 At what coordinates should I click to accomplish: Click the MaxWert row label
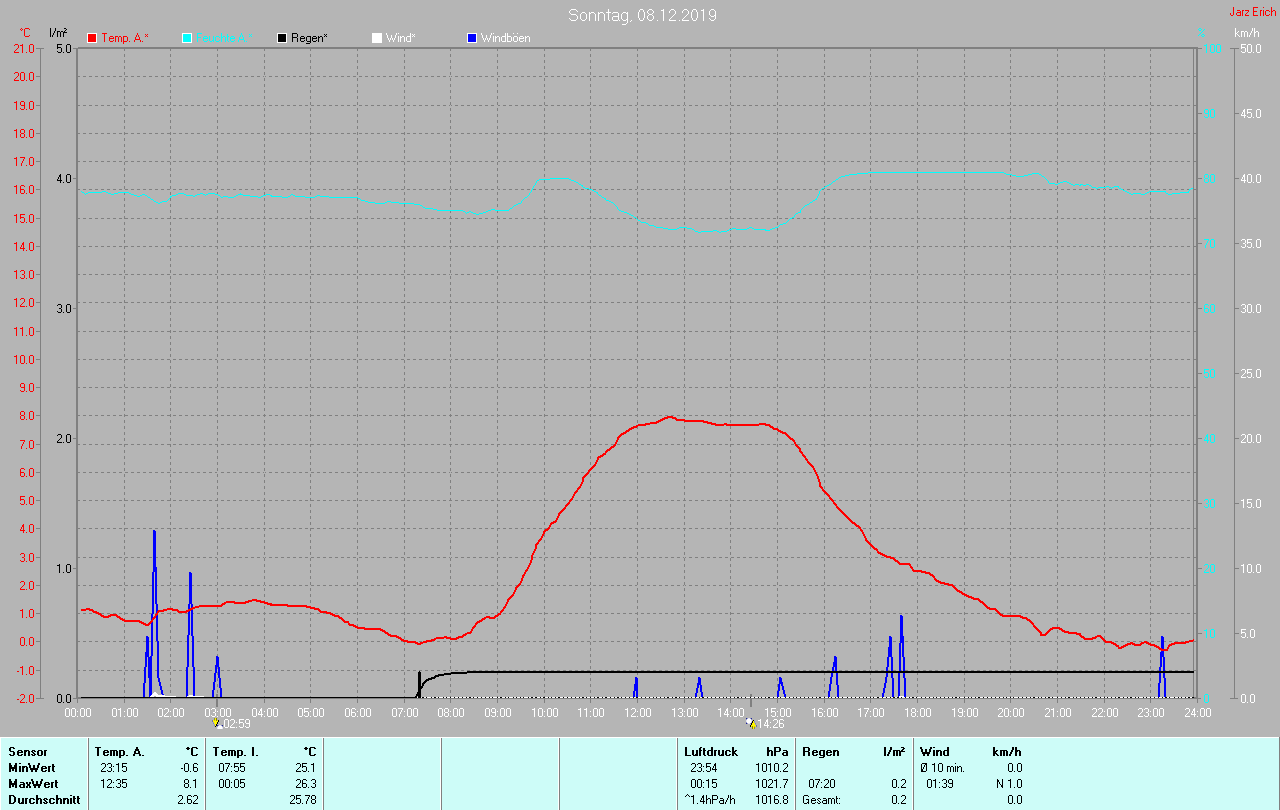point(31,783)
